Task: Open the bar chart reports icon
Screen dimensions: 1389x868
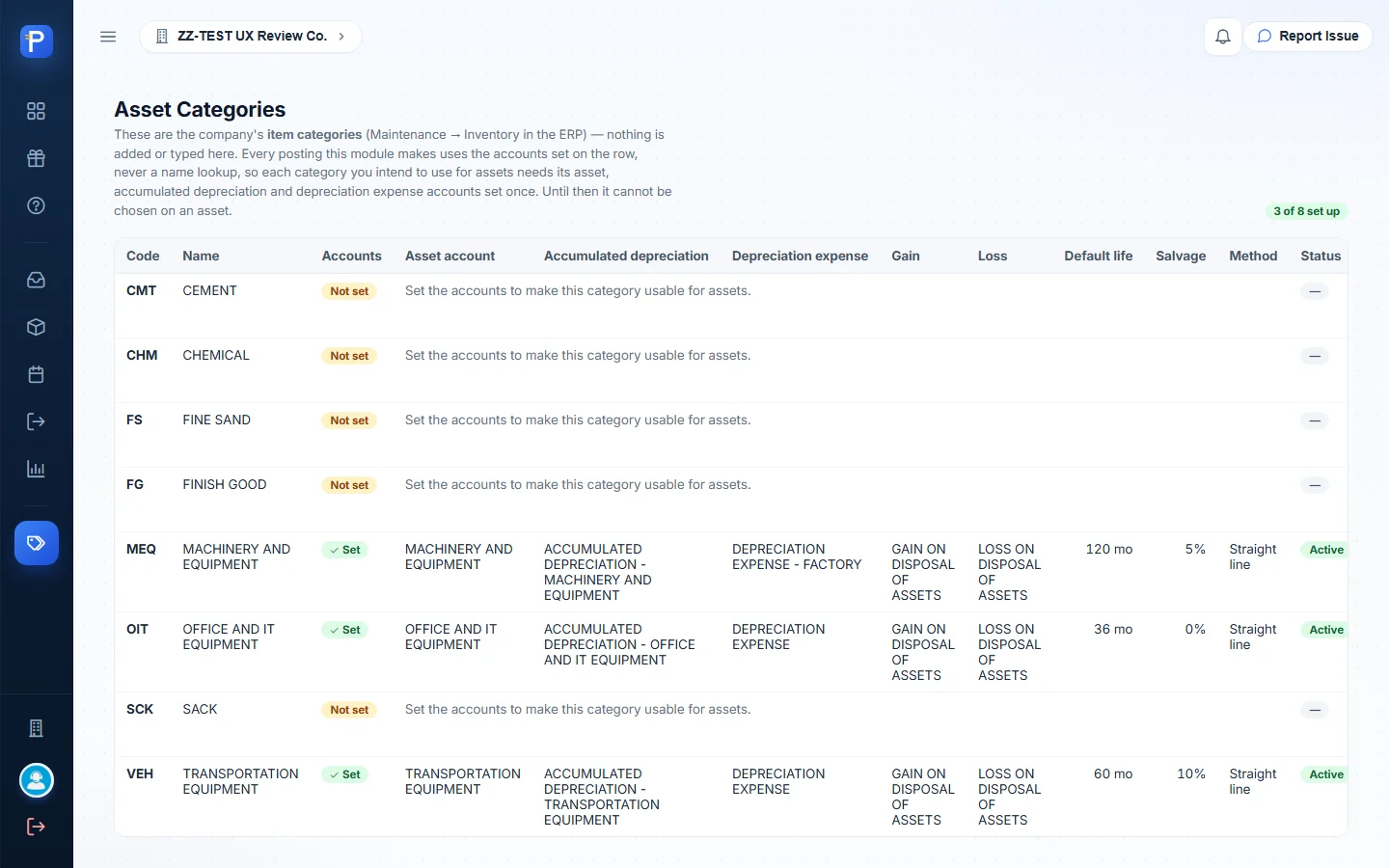Action: [x=36, y=469]
